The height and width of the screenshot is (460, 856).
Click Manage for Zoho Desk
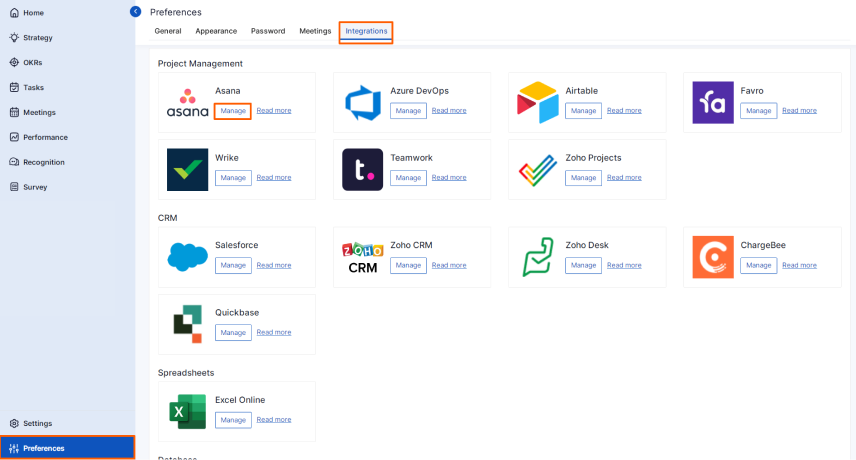584,265
